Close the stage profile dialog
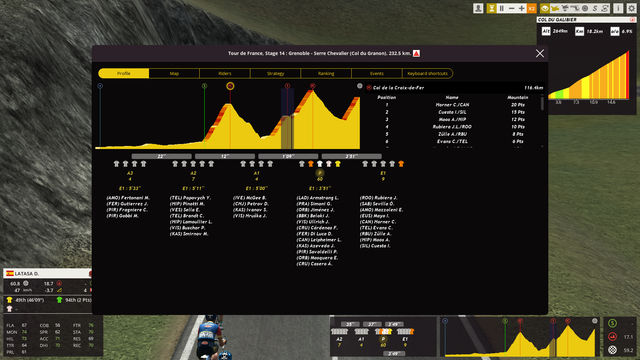640x360 pixels. 540,53
